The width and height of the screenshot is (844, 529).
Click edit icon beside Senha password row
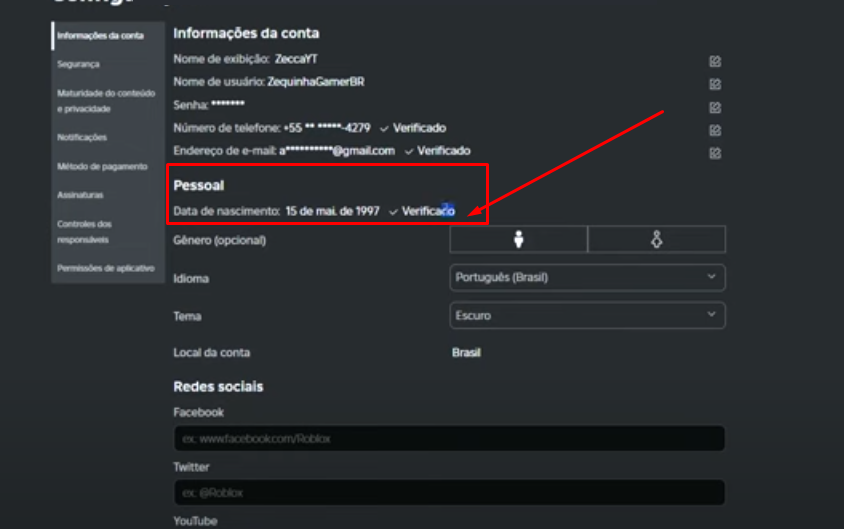(x=715, y=107)
